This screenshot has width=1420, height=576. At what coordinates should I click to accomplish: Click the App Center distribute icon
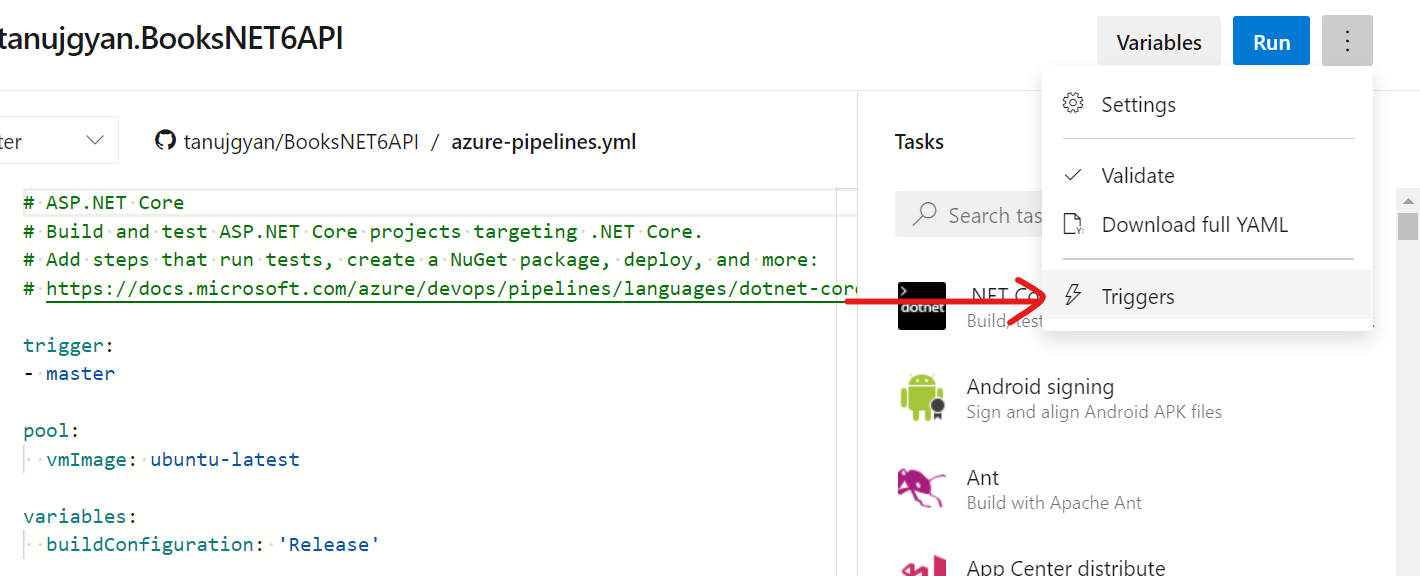(x=921, y=566)
